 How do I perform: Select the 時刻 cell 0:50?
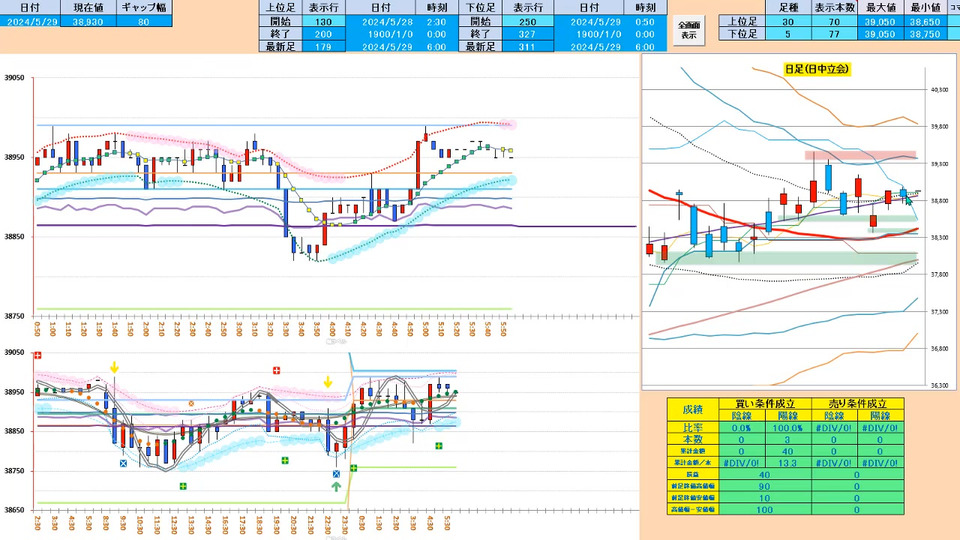[x=645, y=21]
